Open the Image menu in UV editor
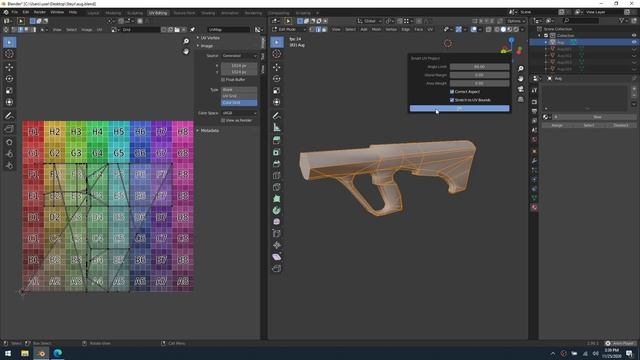The image size is (640, 360). (x=87, y=30)
